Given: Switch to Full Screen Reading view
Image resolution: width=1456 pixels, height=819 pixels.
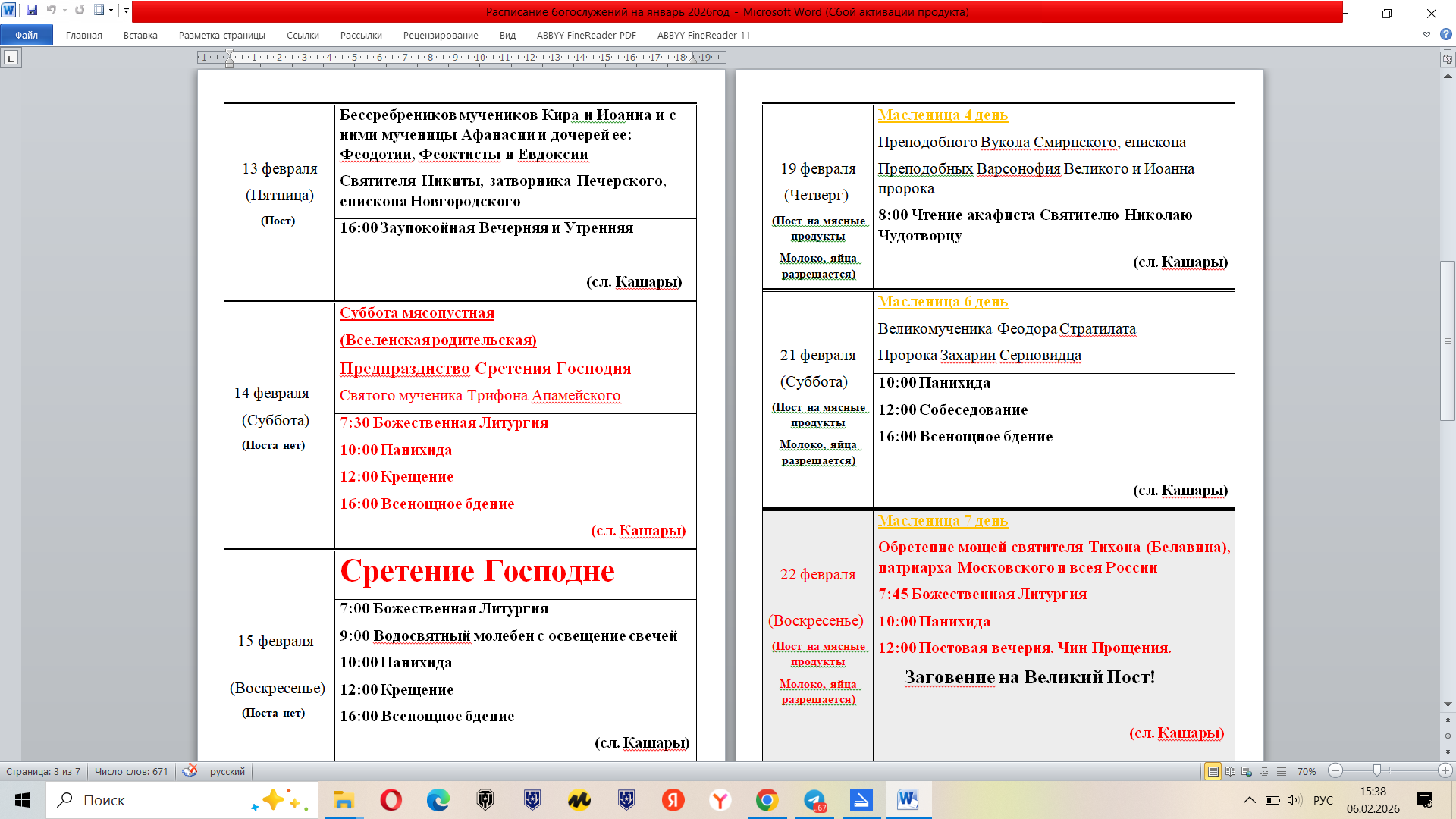Looking at the screenshot, I should tap(1230, 771).
